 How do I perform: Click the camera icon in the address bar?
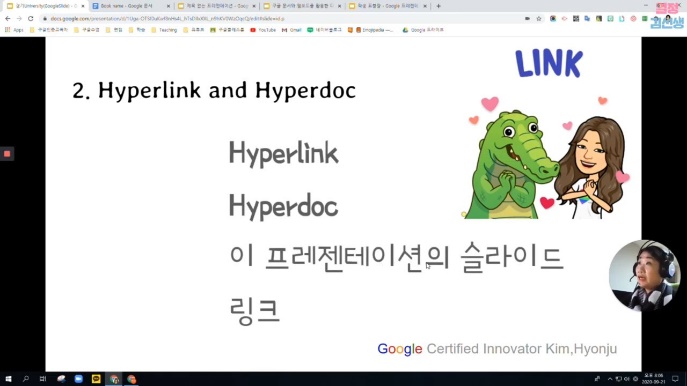pos(527,19)
